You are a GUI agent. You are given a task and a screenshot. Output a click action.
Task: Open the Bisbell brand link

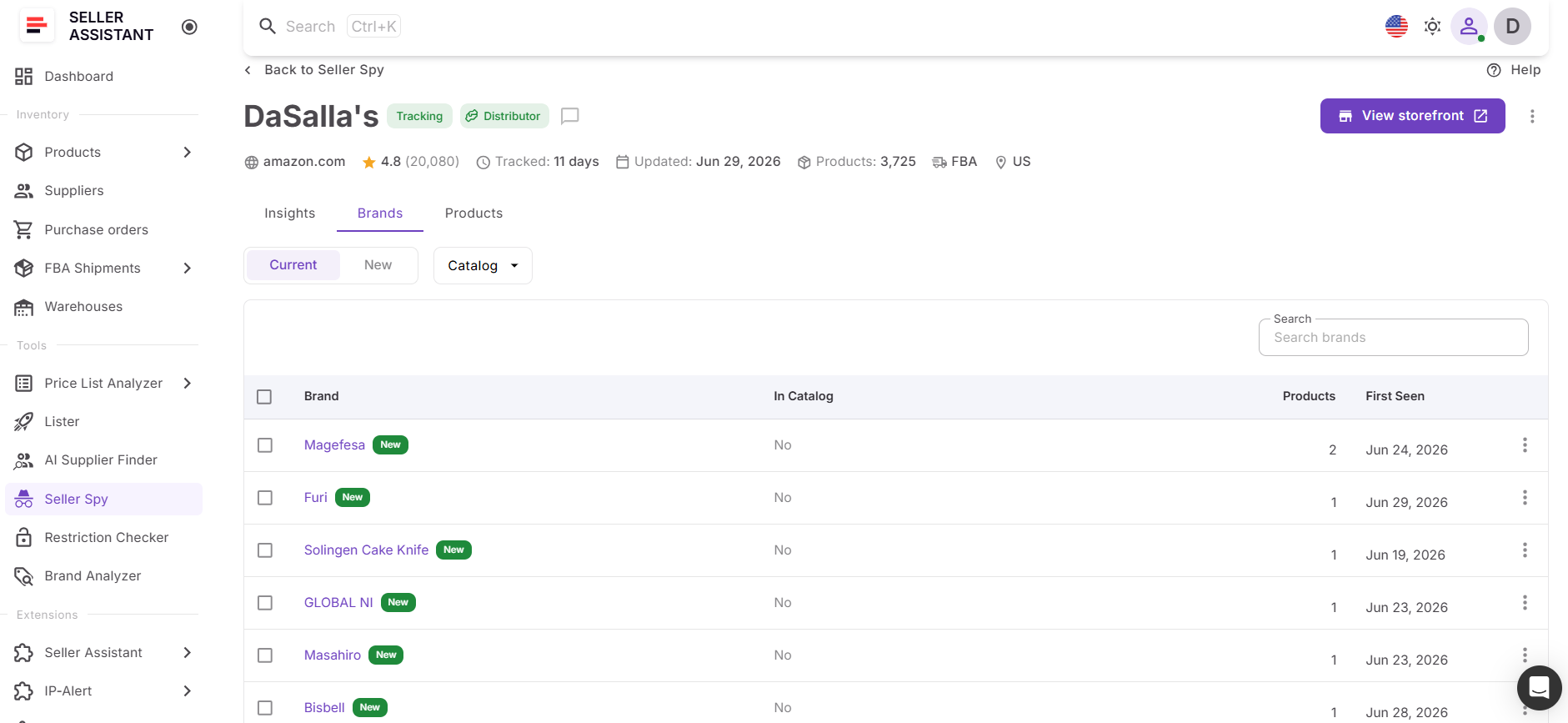[324, 708]
